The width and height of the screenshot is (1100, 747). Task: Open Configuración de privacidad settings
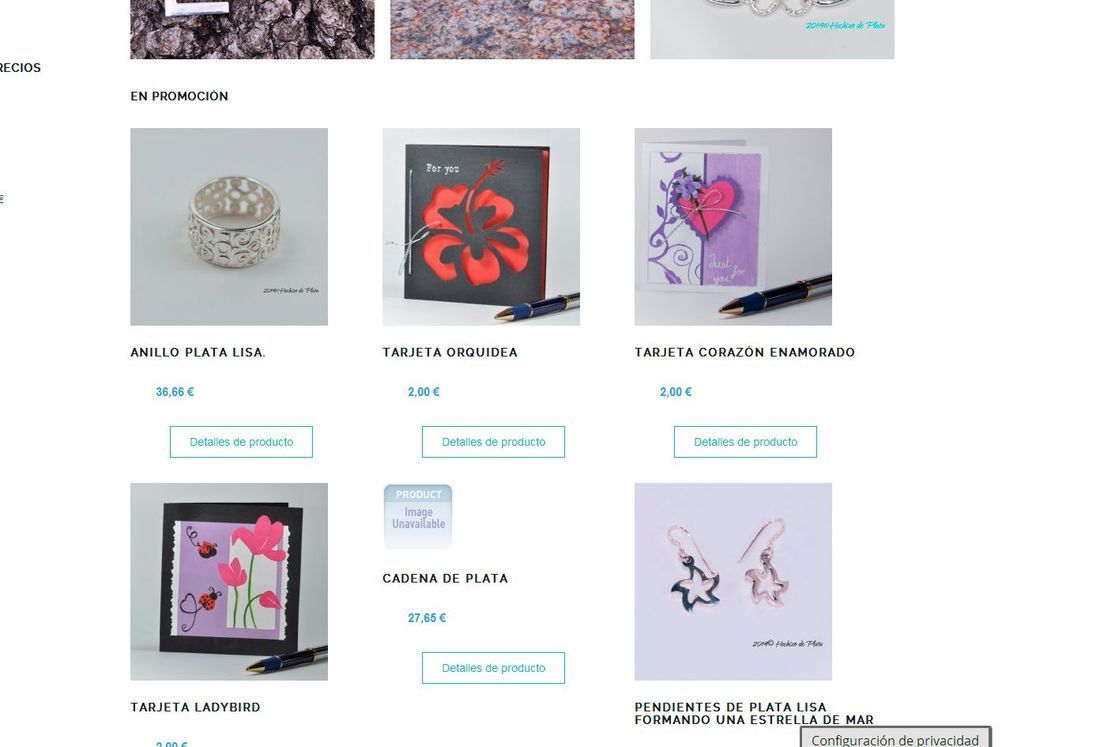pyautogui.click(x=895, y=739)
